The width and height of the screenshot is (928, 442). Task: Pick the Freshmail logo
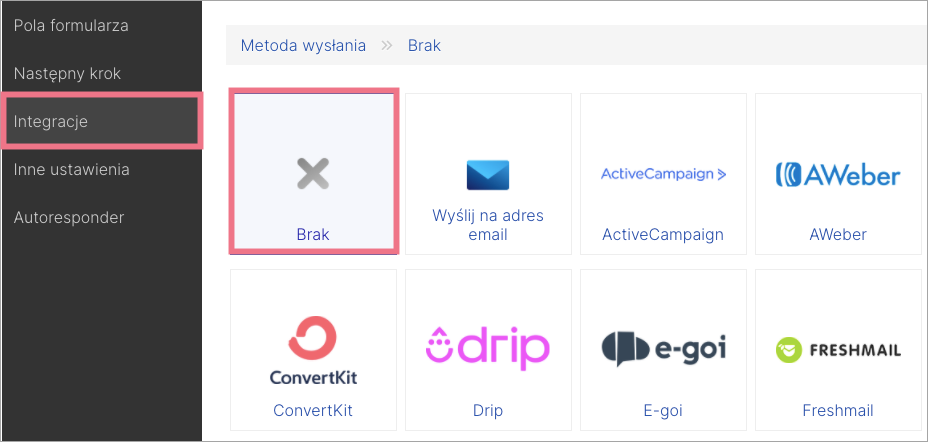(x=837, y=350)
